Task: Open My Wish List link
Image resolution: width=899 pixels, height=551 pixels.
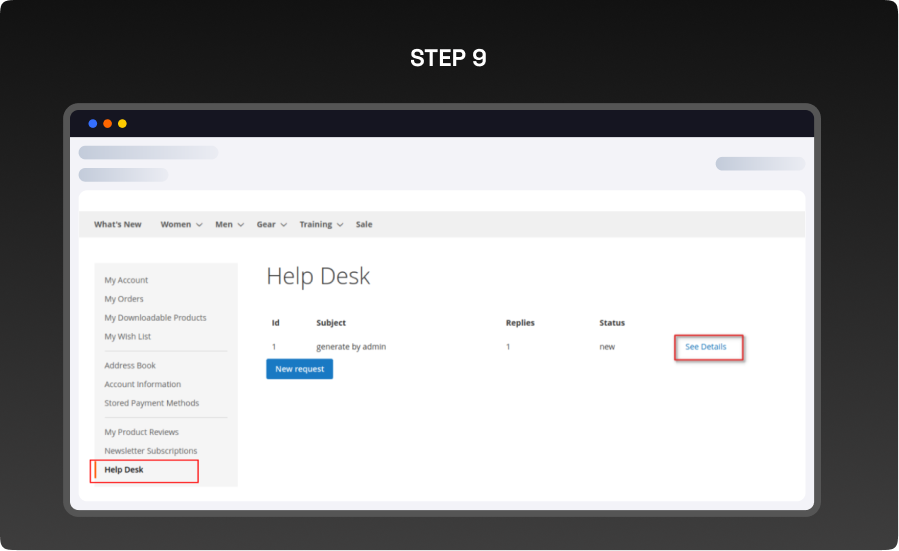Action: click(x=128, y=337)
